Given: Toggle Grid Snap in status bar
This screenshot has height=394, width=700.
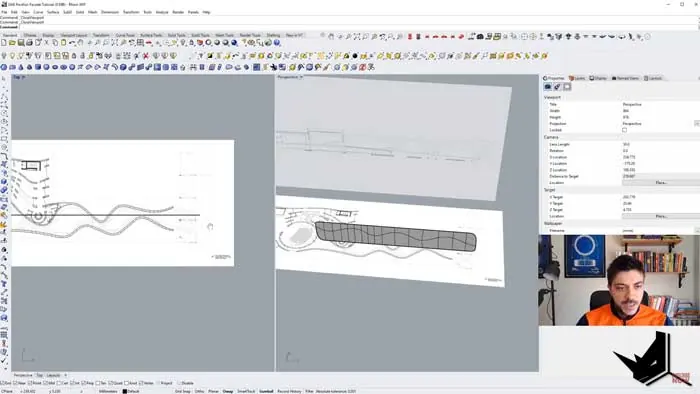Looking at the screenshot, I should tap(183, 391).
